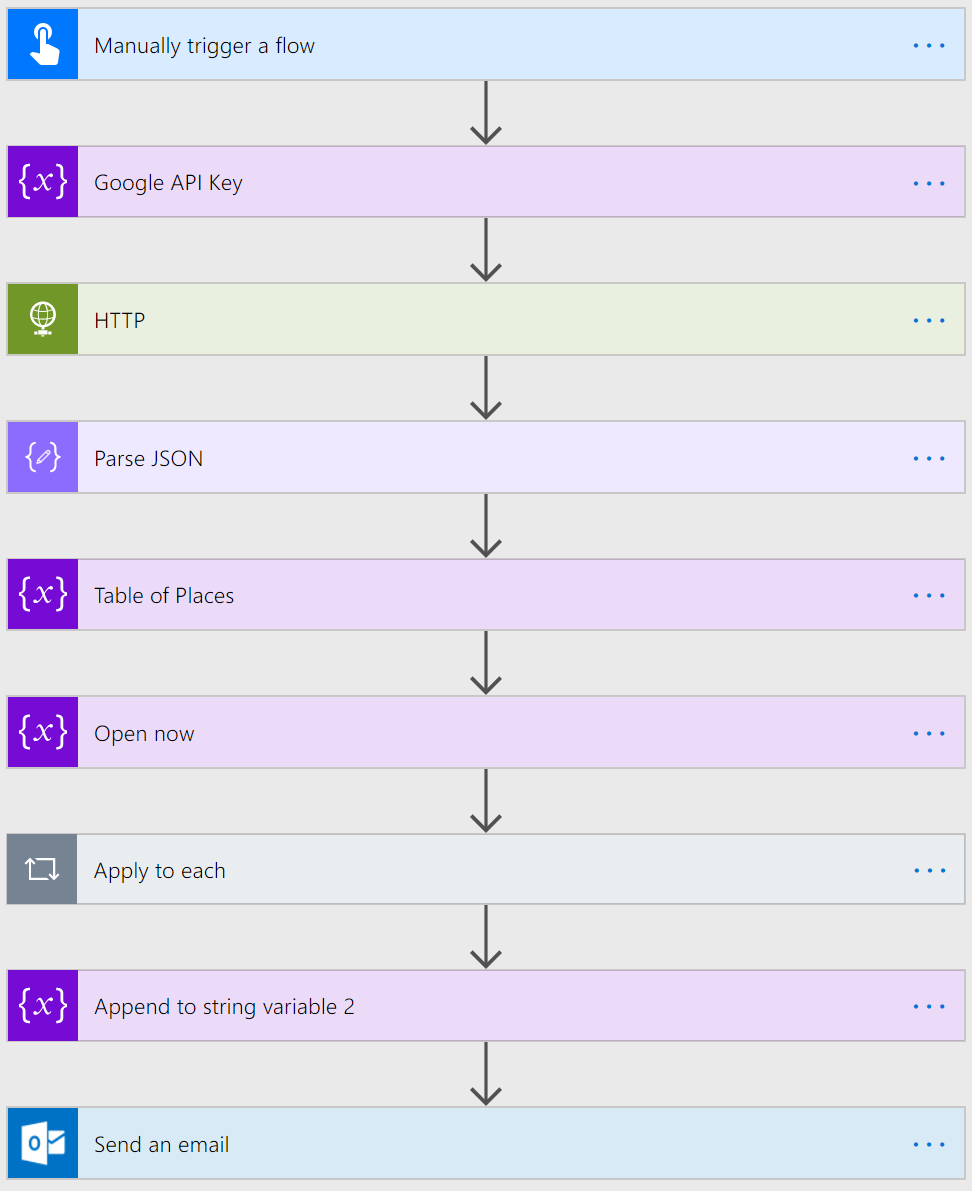
Task: Click the Outlook Send an email icon
Action: [42, 1144]
